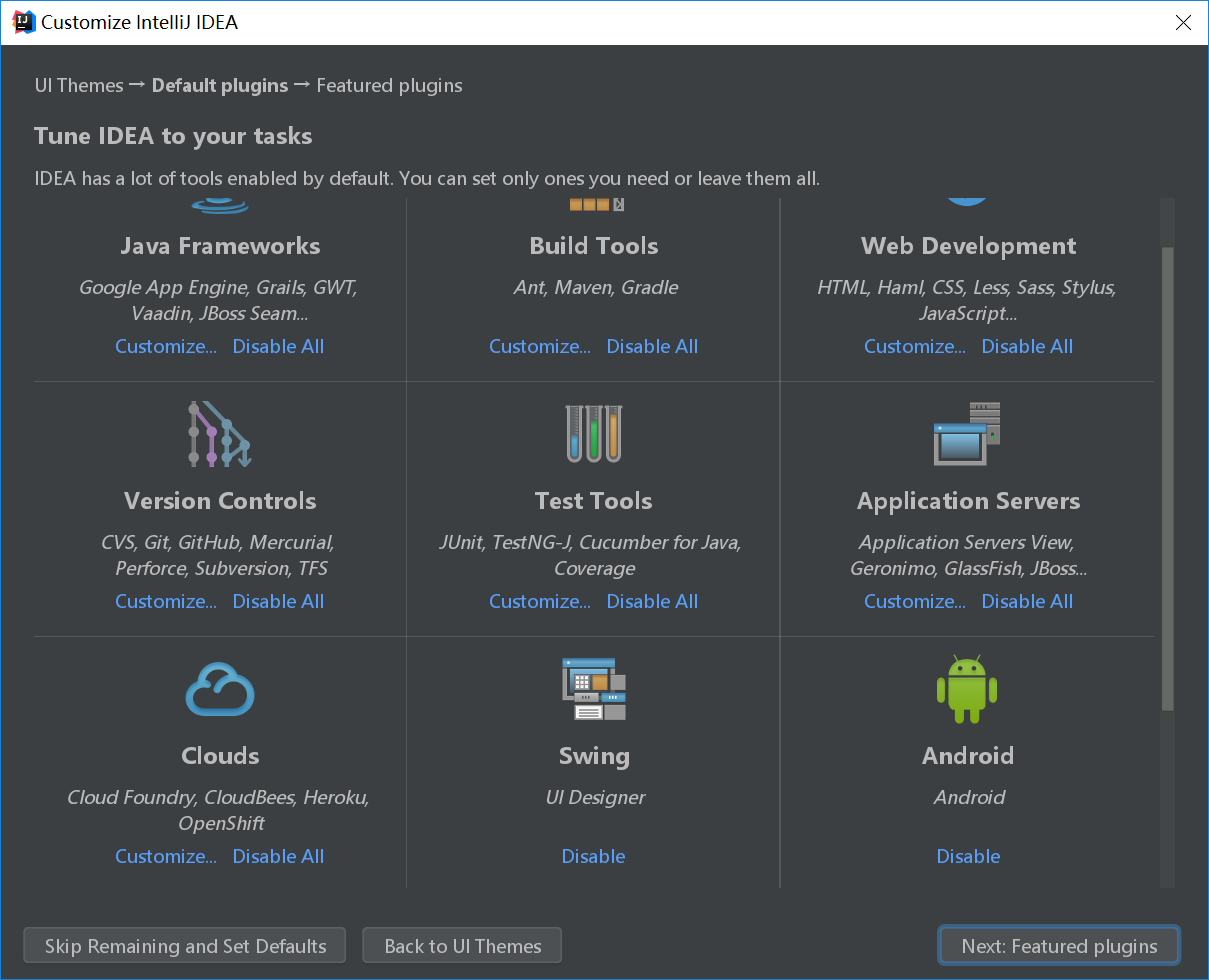Click the Featured plugins breadcrumb step

390,85
